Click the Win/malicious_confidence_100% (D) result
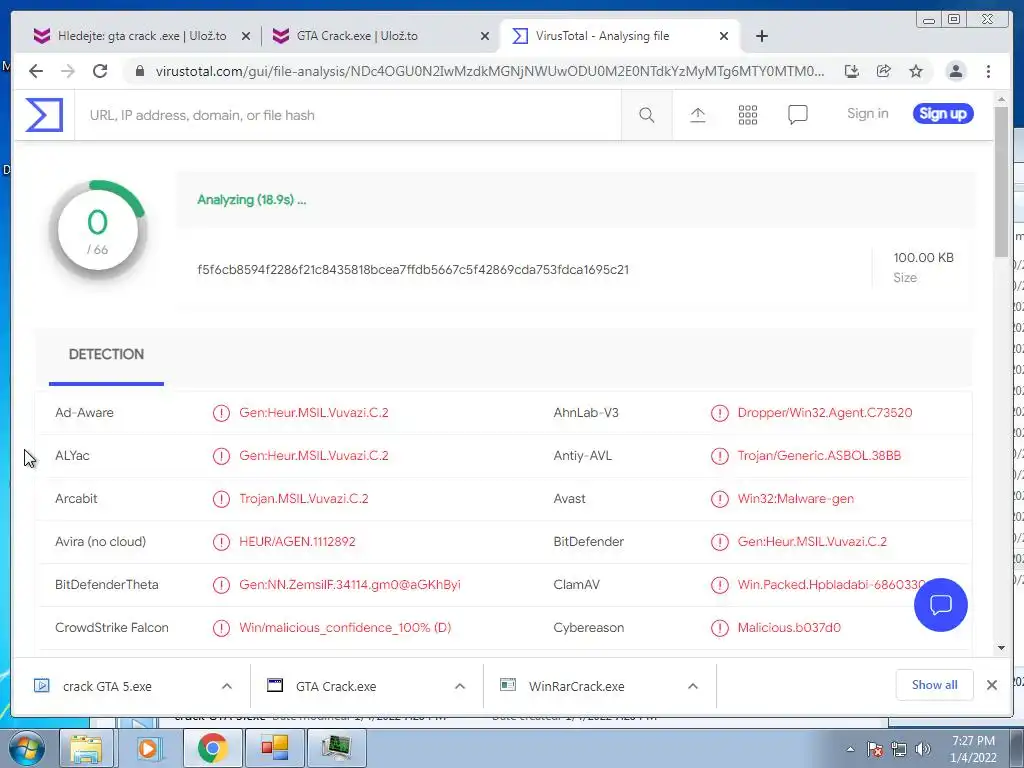The image size is (1024, 768). (x=345, y=628)
